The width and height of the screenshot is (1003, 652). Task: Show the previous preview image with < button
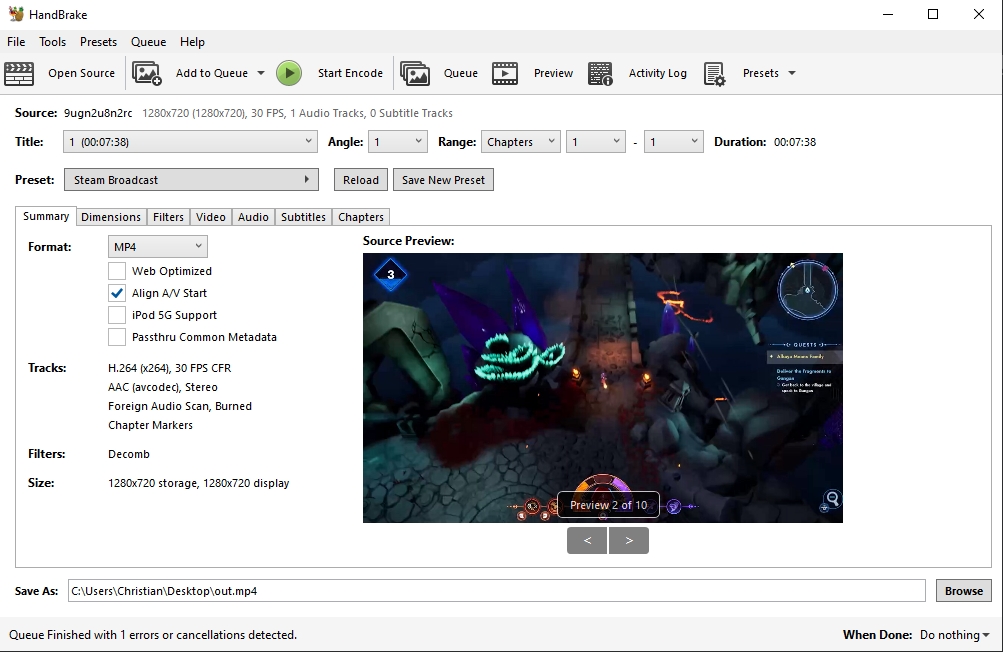[587, 541]
